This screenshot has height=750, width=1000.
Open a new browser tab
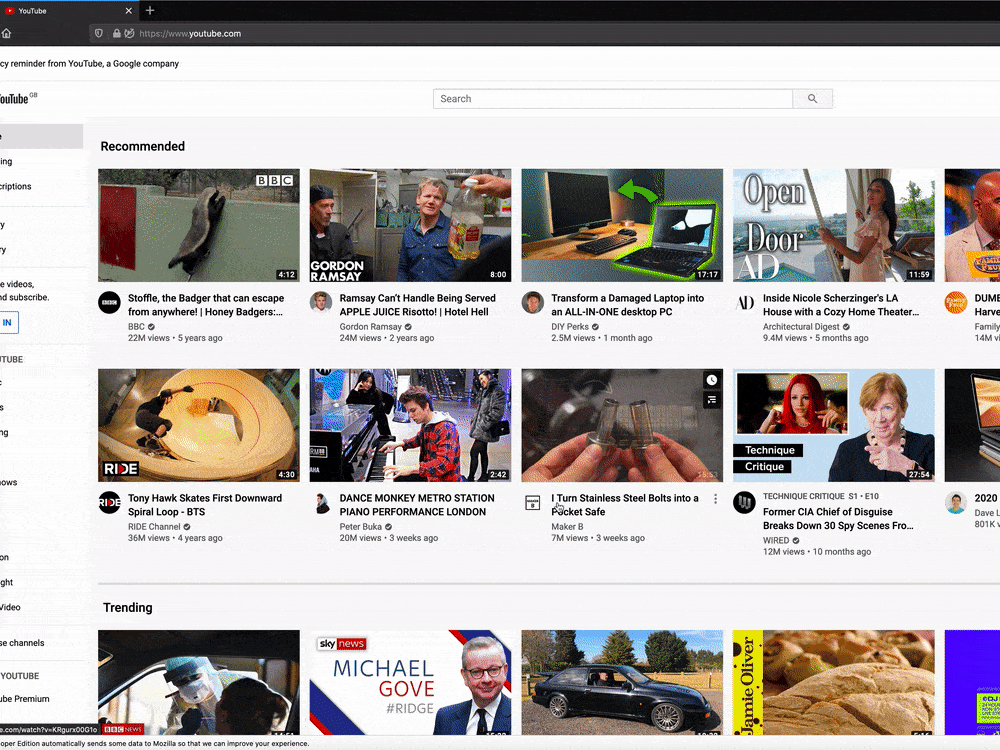[x=150, y=10]
